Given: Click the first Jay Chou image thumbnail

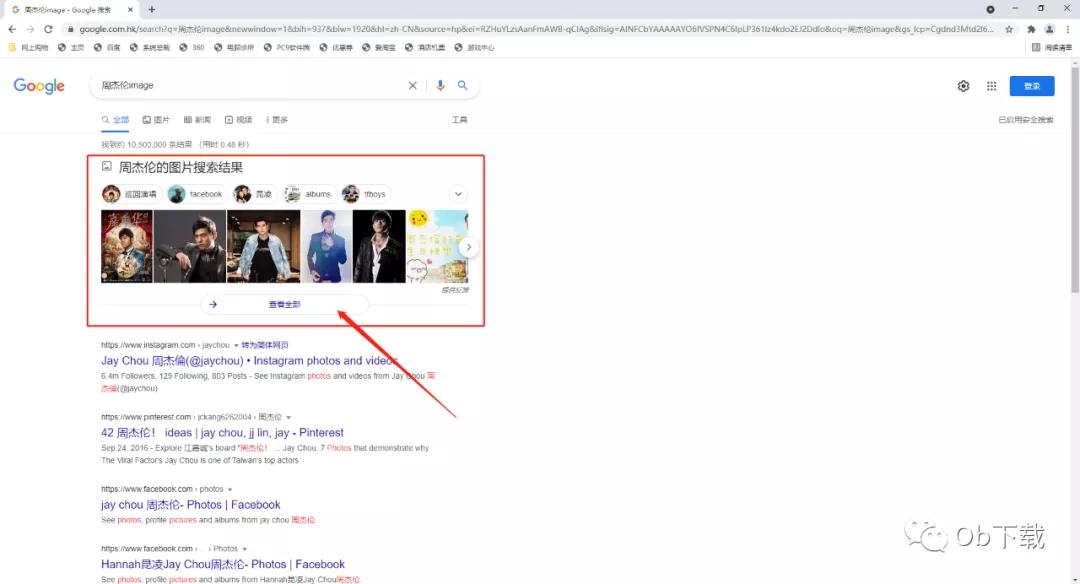Looking at the screenshot, I should tap(125, 243).
